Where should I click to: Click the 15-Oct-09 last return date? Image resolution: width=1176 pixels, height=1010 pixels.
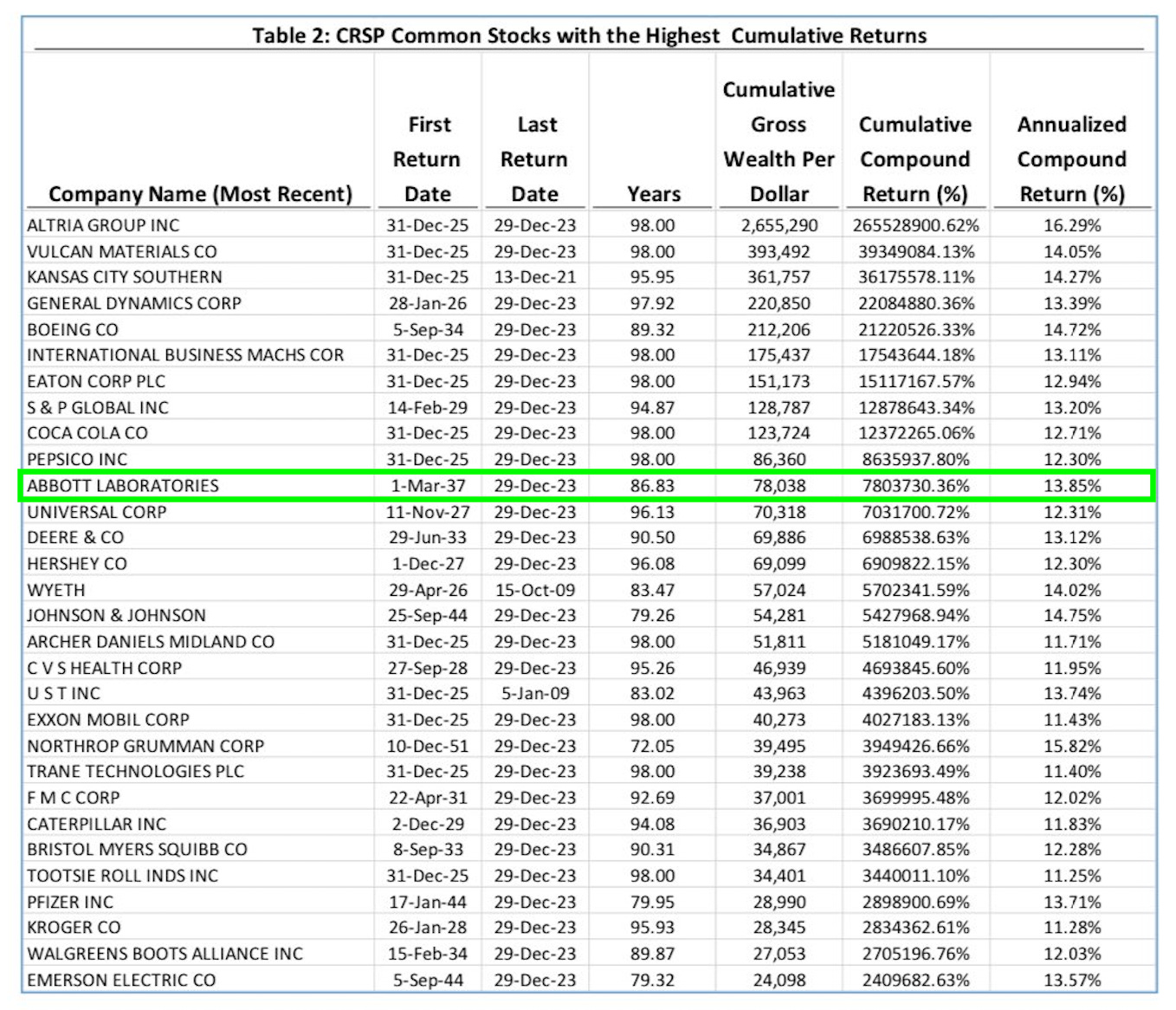click(x=535, y=590)
